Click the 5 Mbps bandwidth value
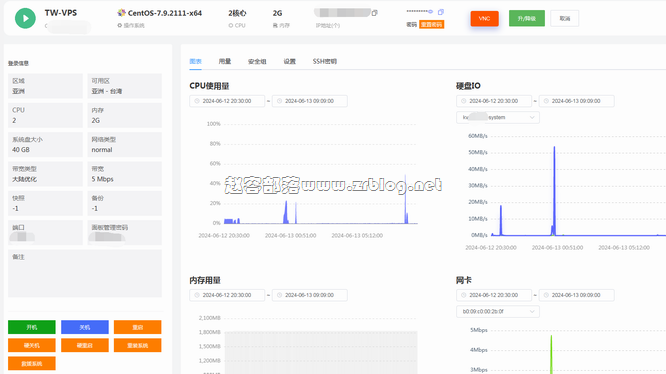 (x=102, y=179)
